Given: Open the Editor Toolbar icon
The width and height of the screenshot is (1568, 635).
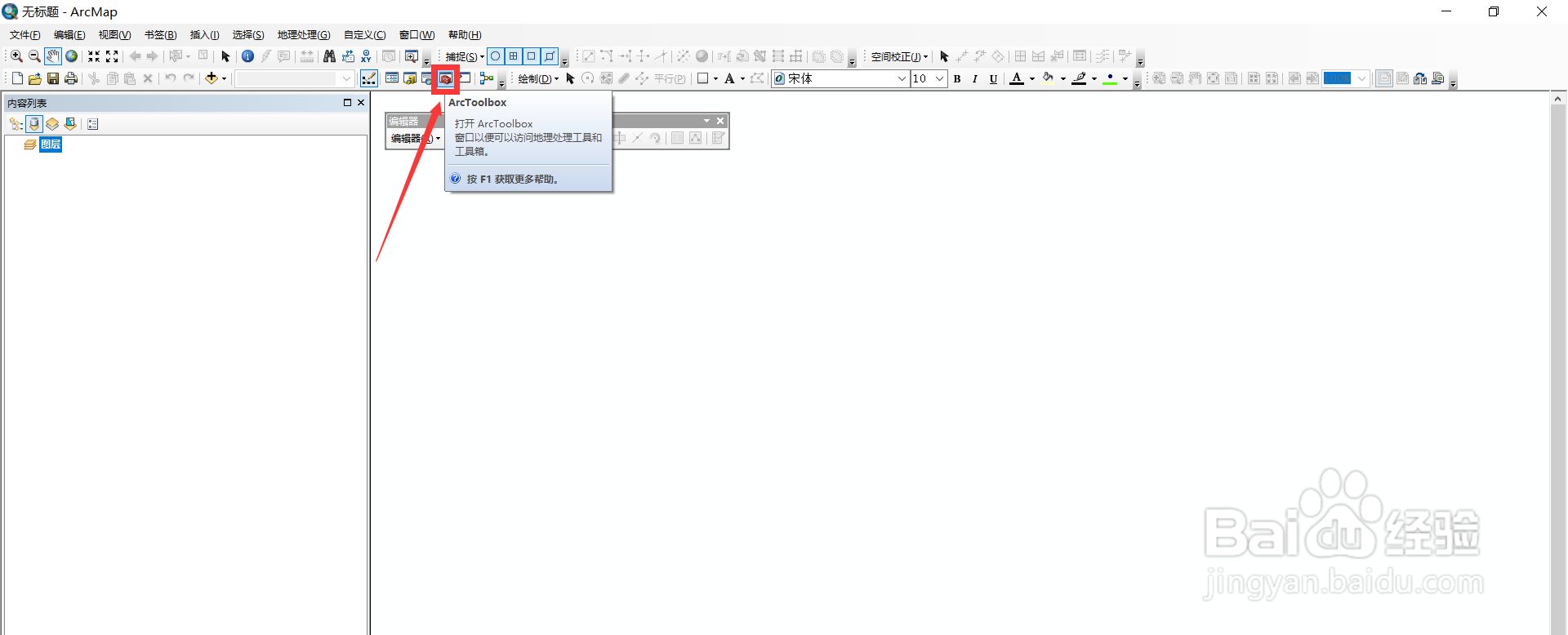Looking at the screenshot, I should click(369, 78).
